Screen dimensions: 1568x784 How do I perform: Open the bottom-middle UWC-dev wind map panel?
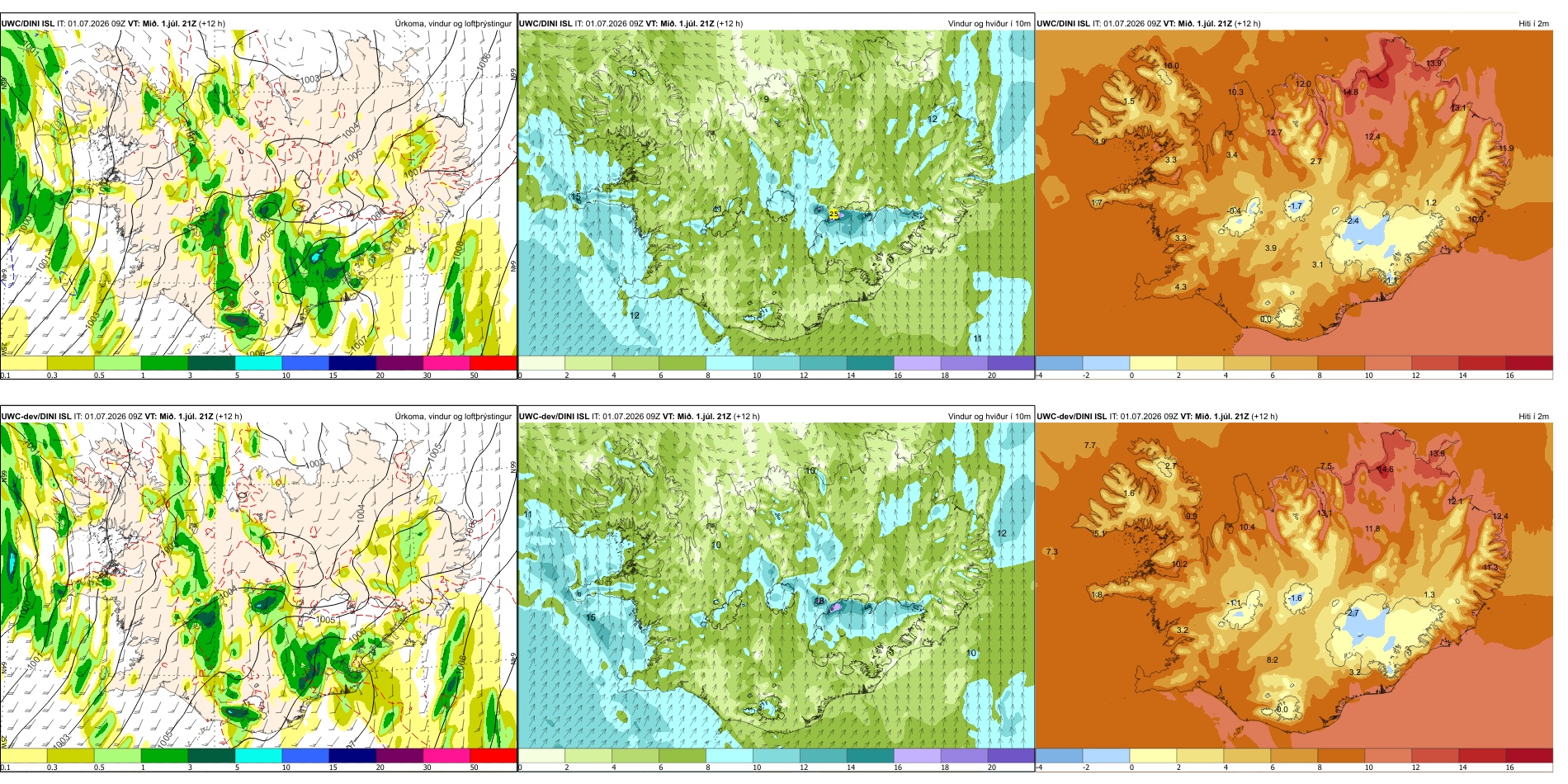pyautogui.click(x=776, y=586)
